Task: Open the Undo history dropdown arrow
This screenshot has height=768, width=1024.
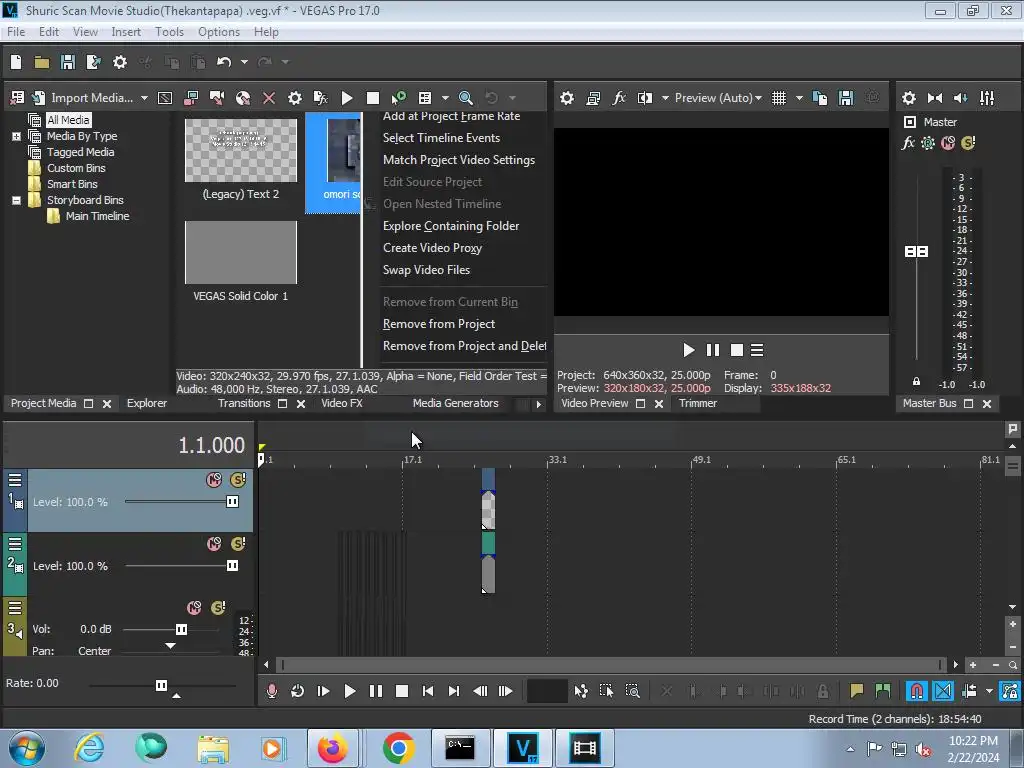Action: (244, 62)
